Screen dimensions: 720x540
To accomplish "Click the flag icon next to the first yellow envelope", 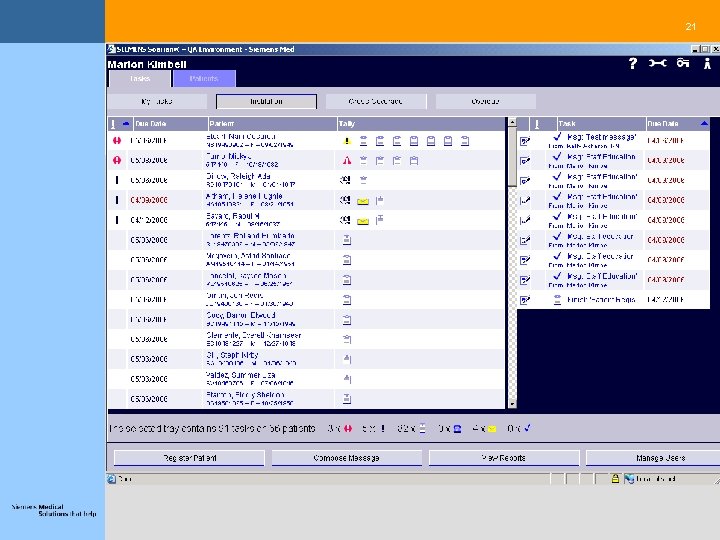I will tap(379, 200).
